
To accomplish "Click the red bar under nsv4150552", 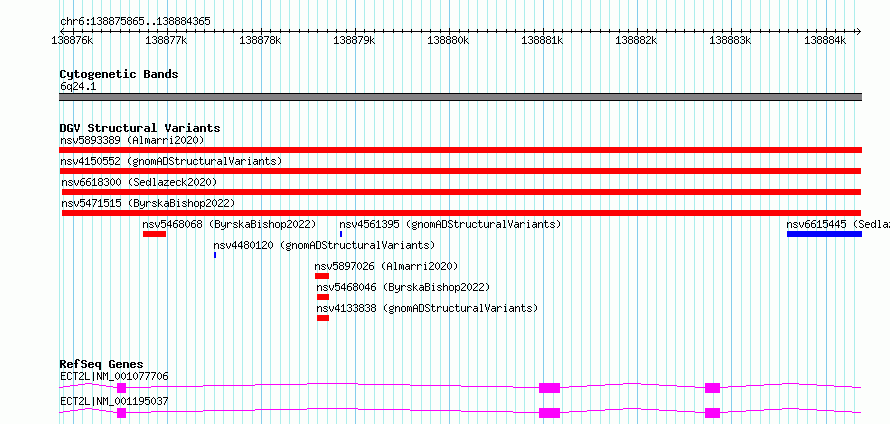I will pyautogui.click(x=460, y=171).
